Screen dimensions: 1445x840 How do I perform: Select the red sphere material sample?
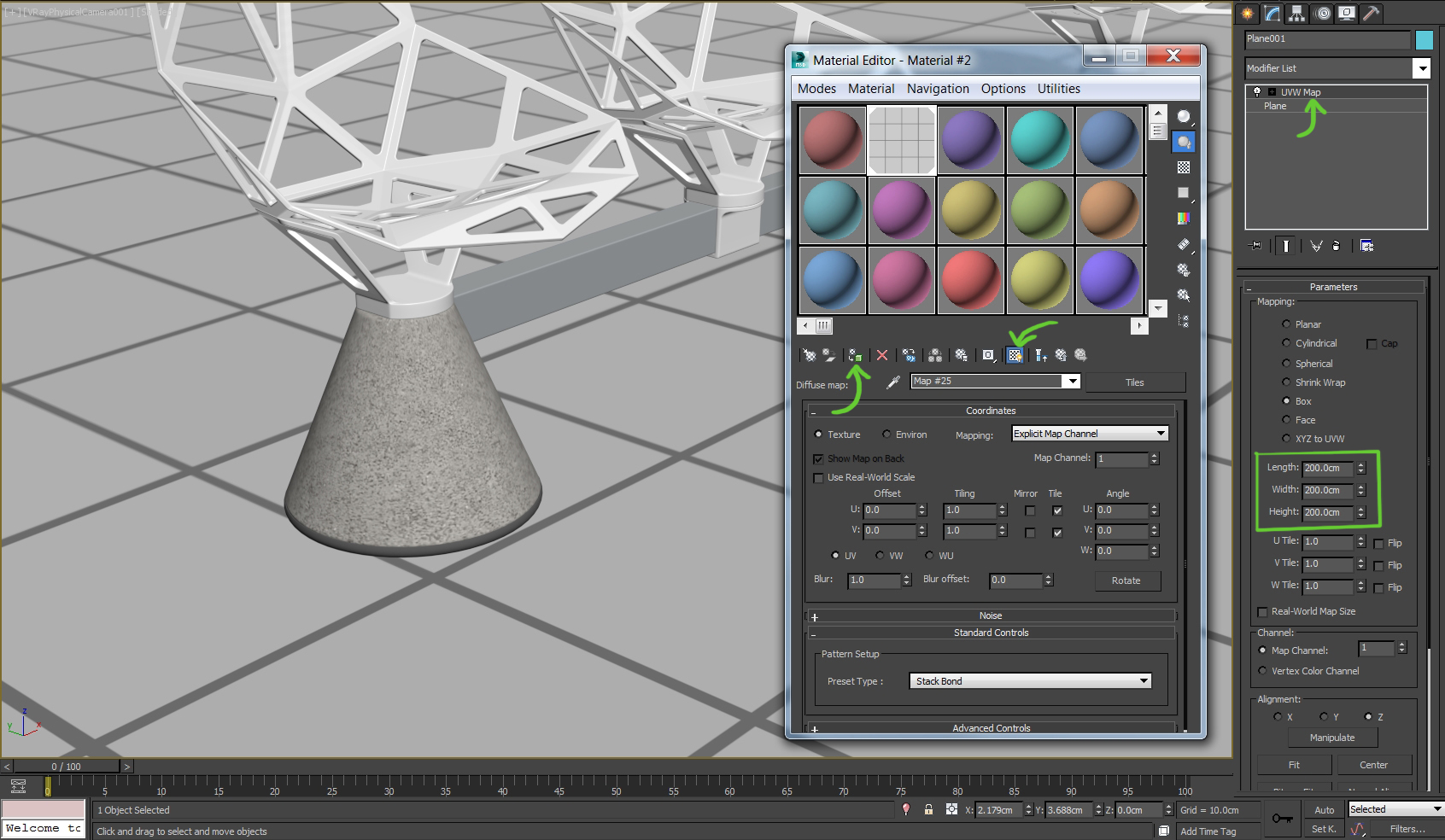(x=831, y=139)
